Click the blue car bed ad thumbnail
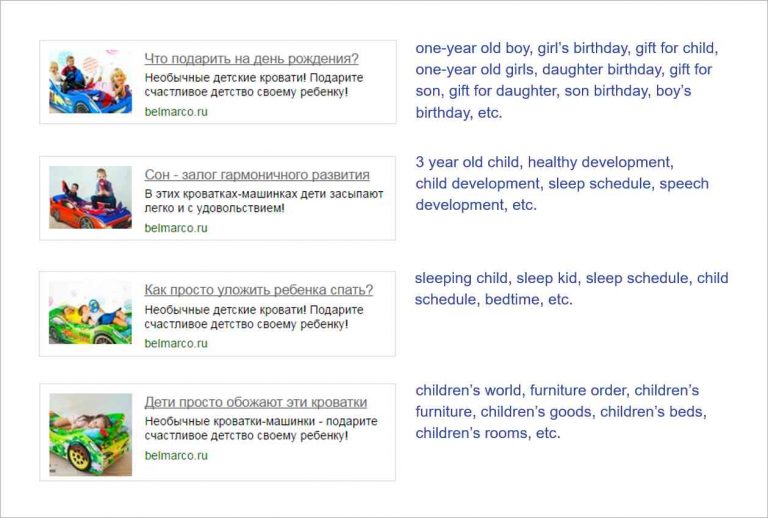The image size is (768, 518). [90, 82]
